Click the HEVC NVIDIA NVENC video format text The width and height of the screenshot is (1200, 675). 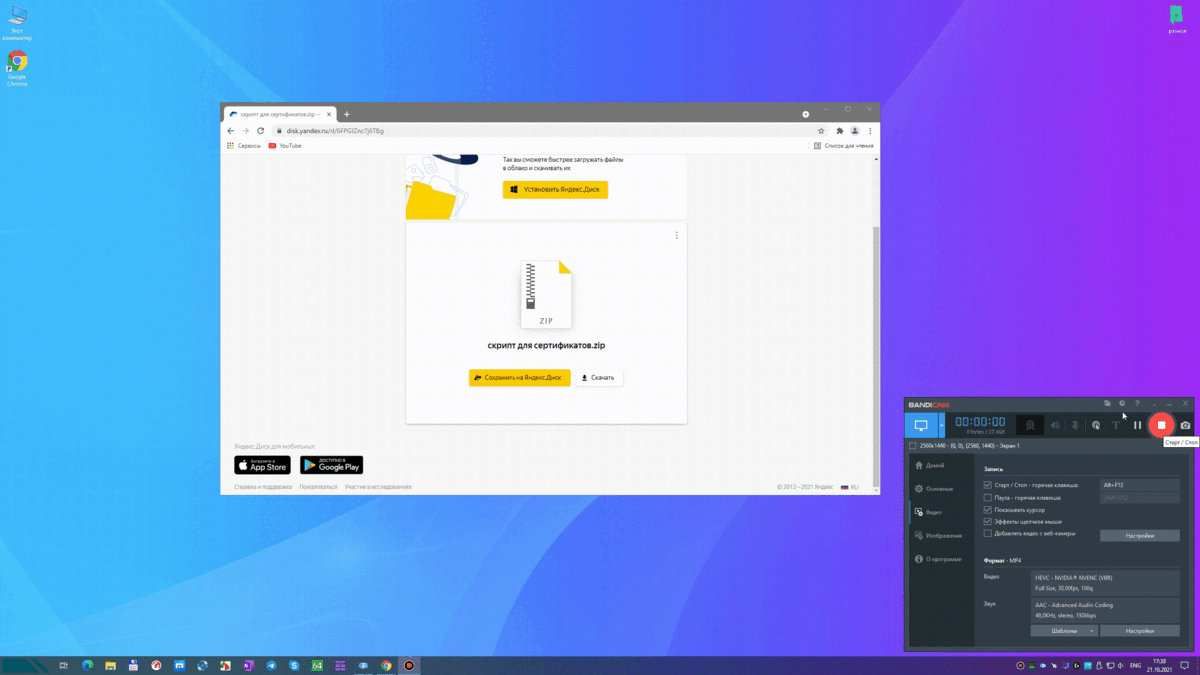click(x=1074, y=578)
